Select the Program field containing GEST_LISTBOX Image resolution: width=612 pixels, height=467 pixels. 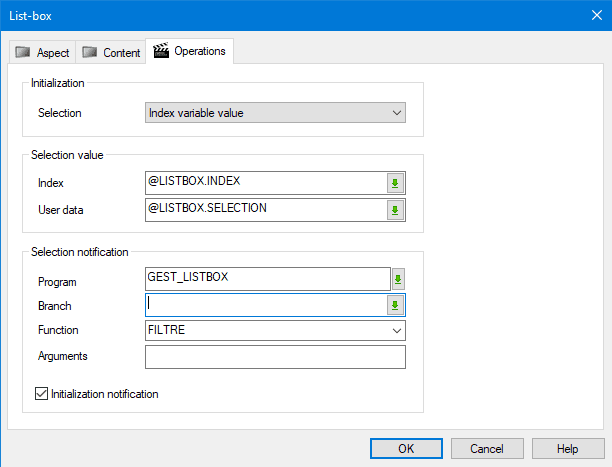266,279
